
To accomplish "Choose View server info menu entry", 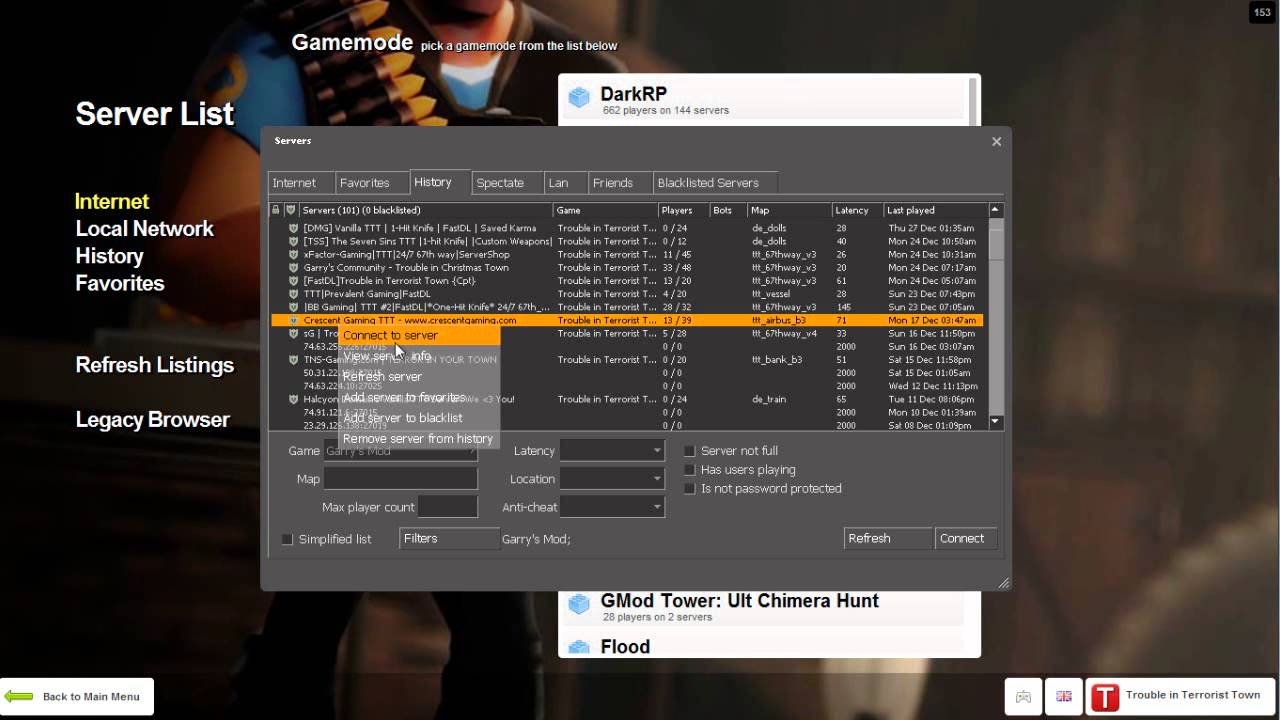I will click(418, 356).
